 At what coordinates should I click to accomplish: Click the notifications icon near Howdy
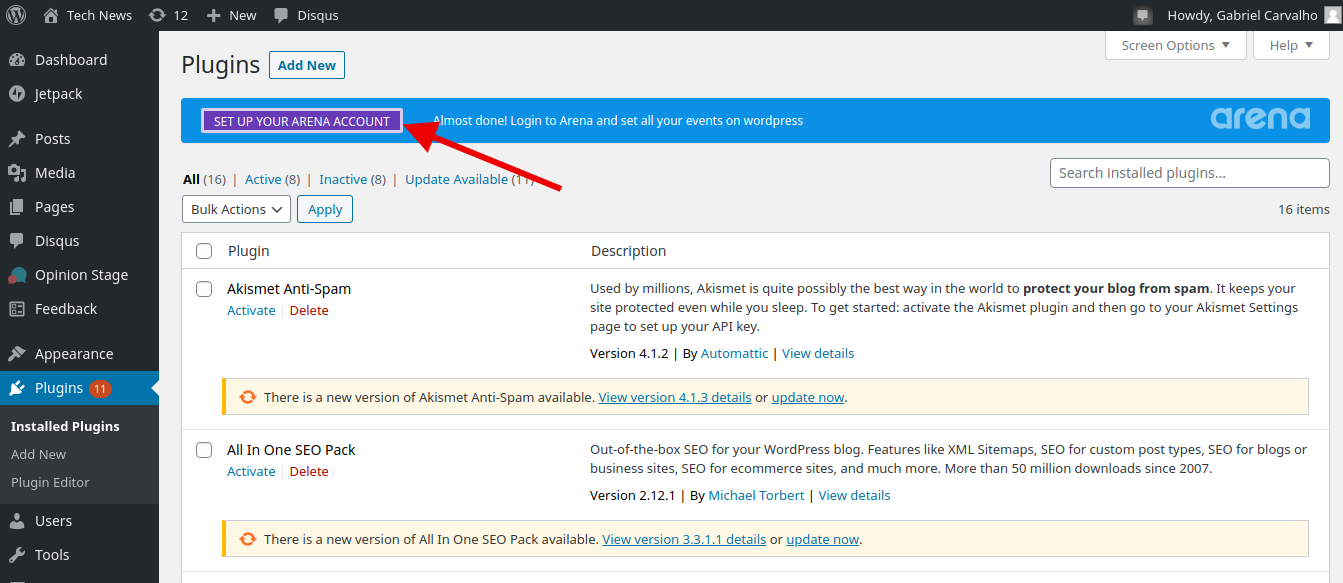(x=1142, y=16)
